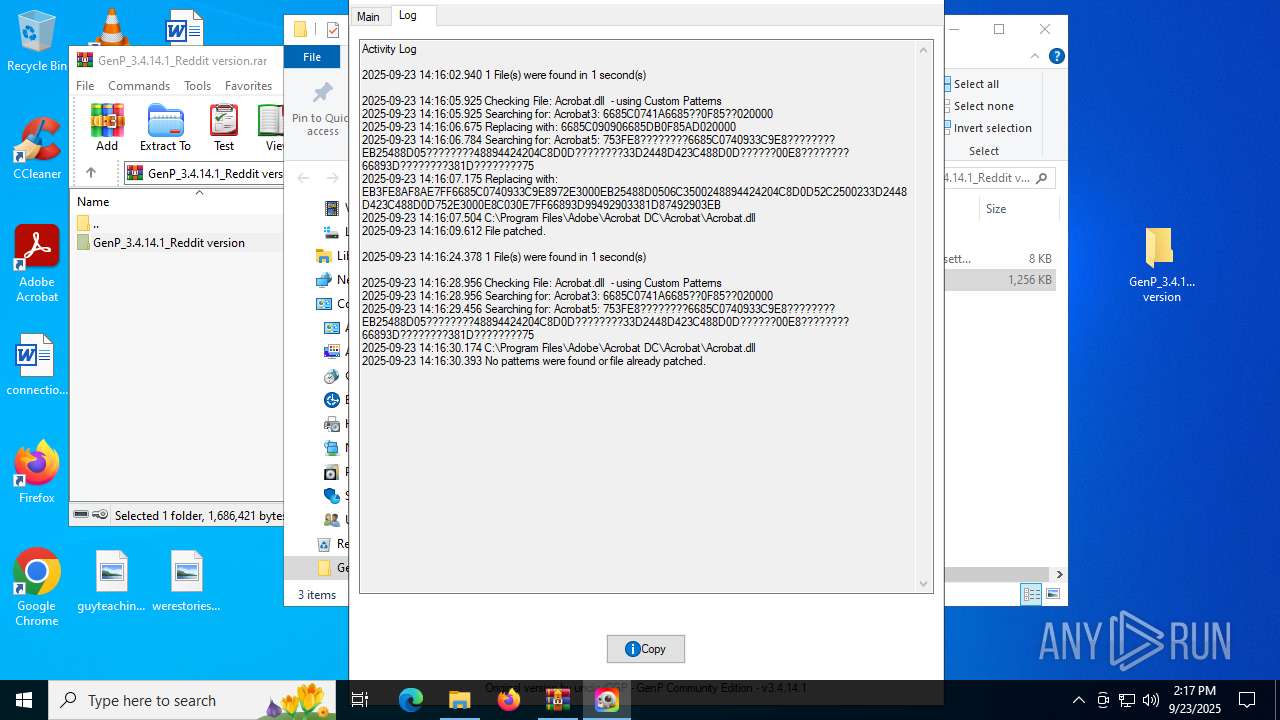Open Task View on the taskbar
The height and width of the screenshot is (720, 1280).
(x=361, y=700)
